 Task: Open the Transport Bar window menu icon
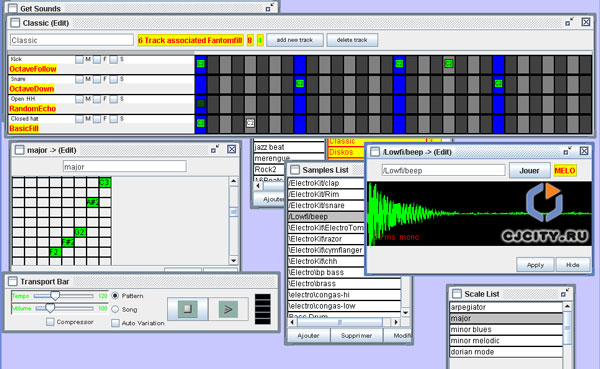coord(13,281)
